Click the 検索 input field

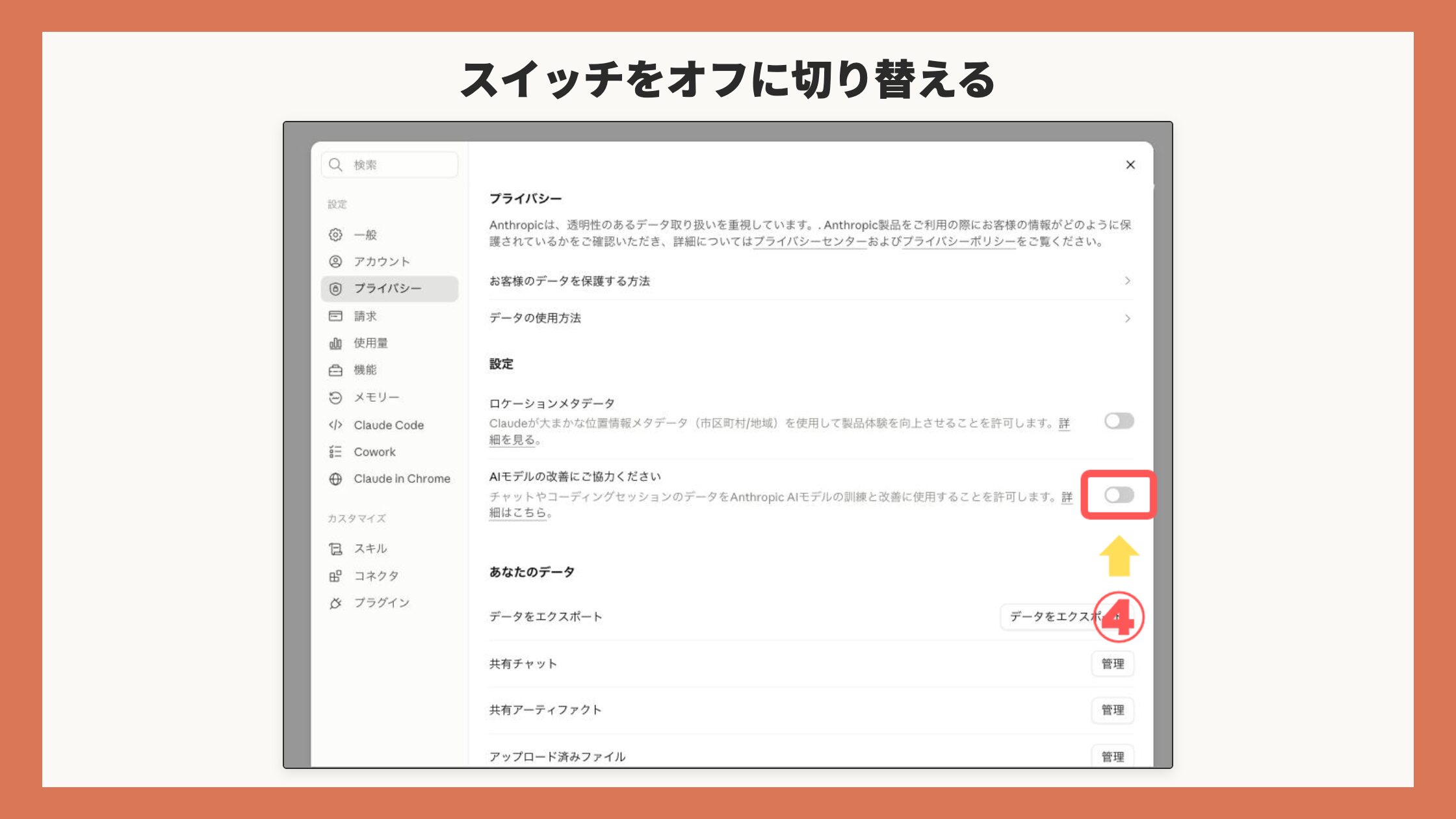[389, 165]
